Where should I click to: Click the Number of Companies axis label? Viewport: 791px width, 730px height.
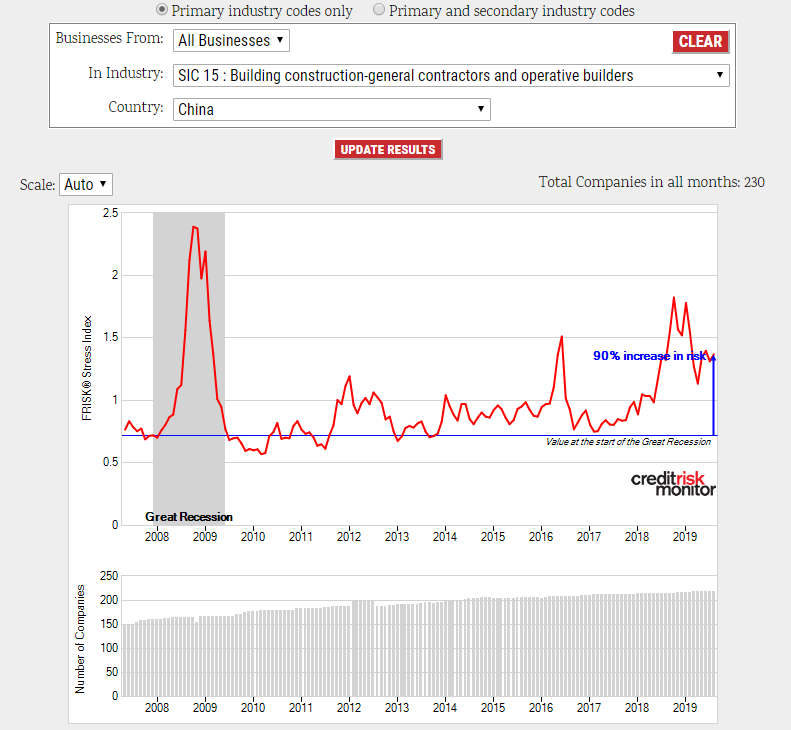point(80,639)
